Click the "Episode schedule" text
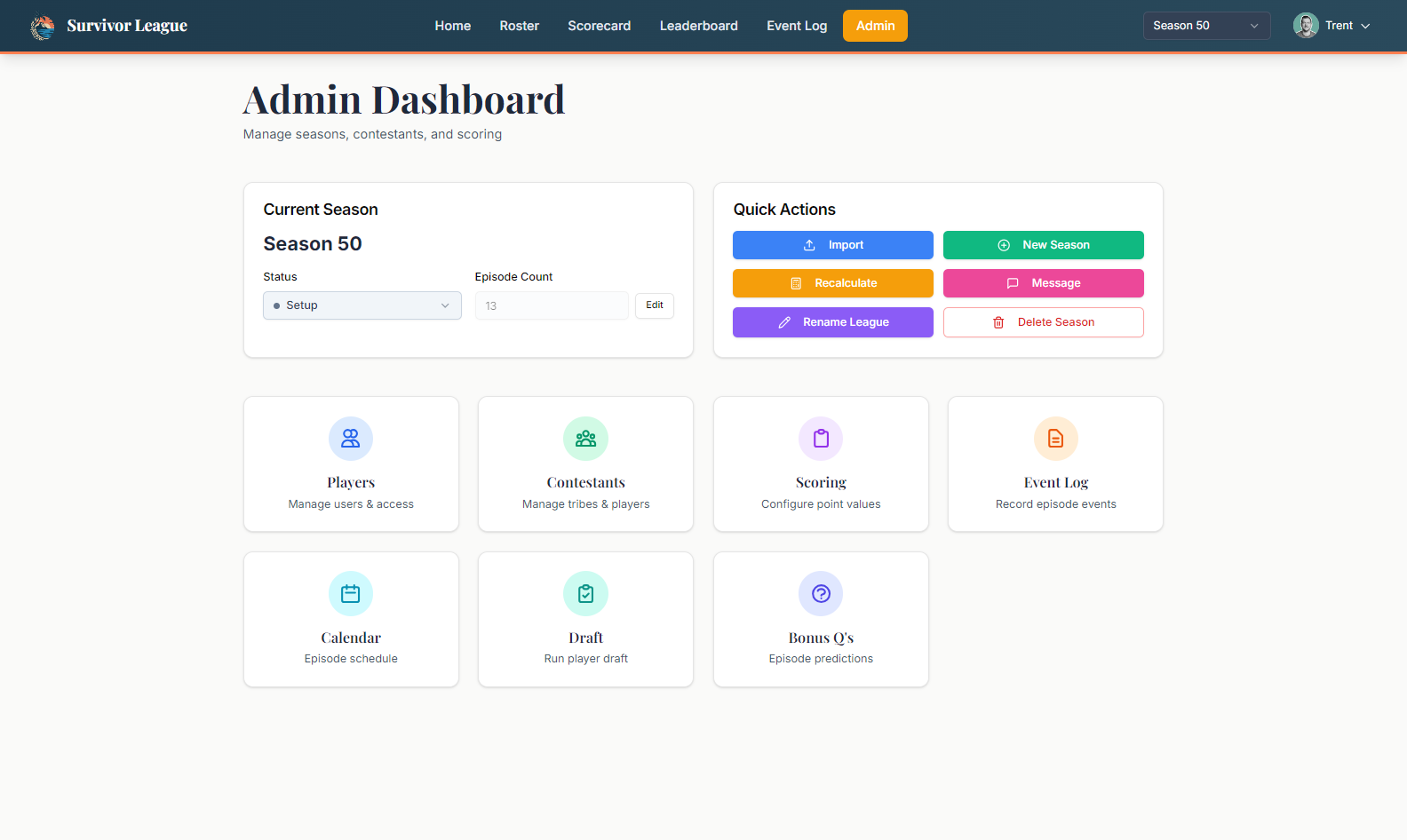Viewport: 1407px width, 840px height. (351, 659)
